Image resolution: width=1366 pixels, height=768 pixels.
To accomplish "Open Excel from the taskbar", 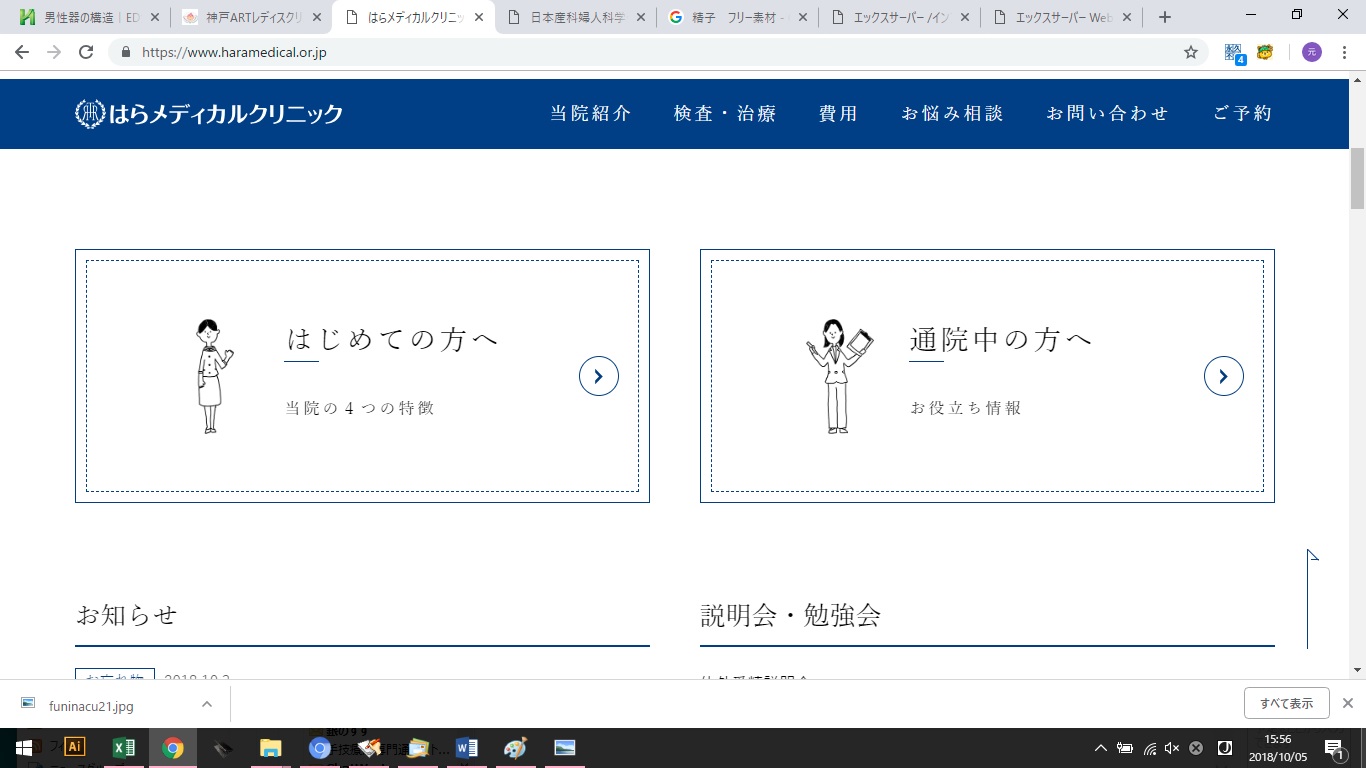I will (124, 748).
